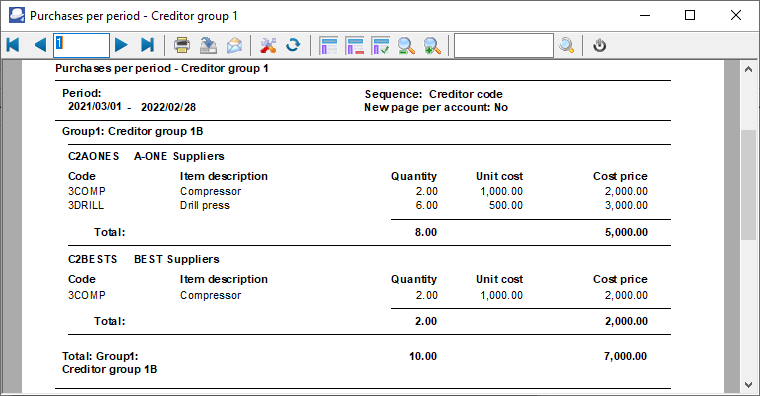Click 3DRILL item code
760x396 pixels.
click(86, 205)
